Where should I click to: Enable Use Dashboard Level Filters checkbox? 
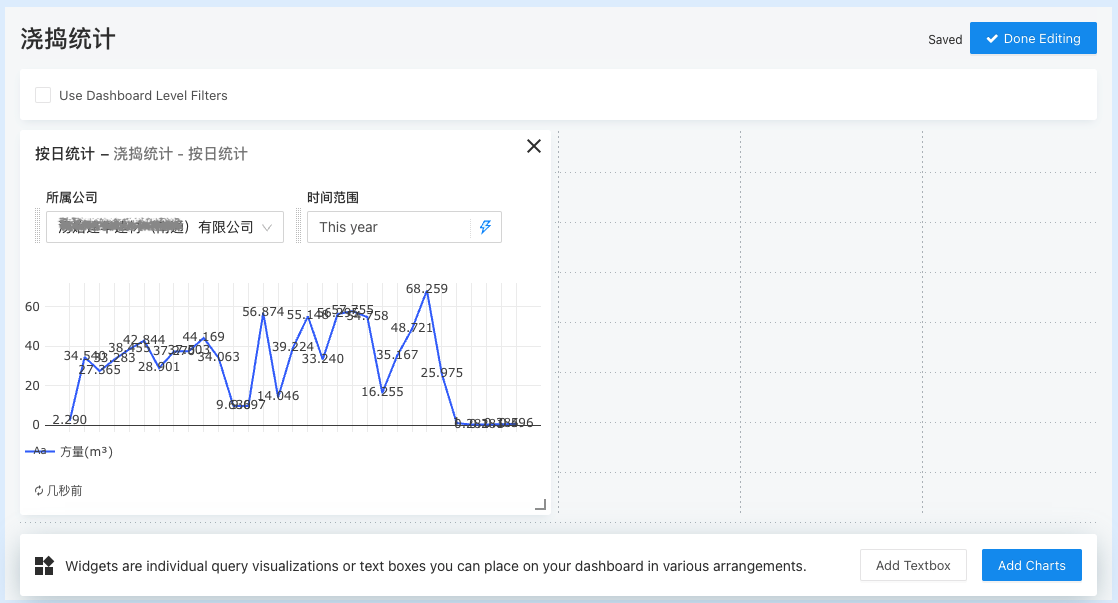point(43,95)
